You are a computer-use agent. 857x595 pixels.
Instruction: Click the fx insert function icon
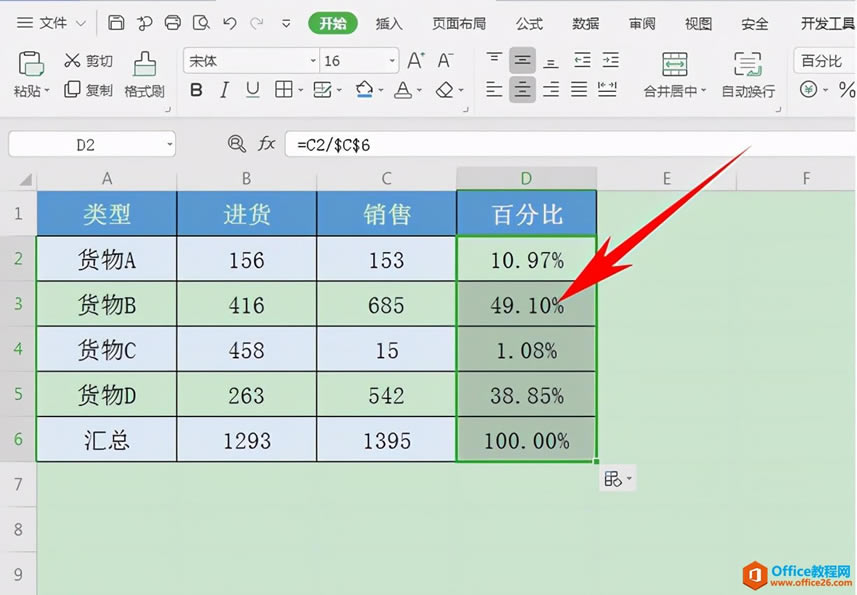[x=266, y=144]
